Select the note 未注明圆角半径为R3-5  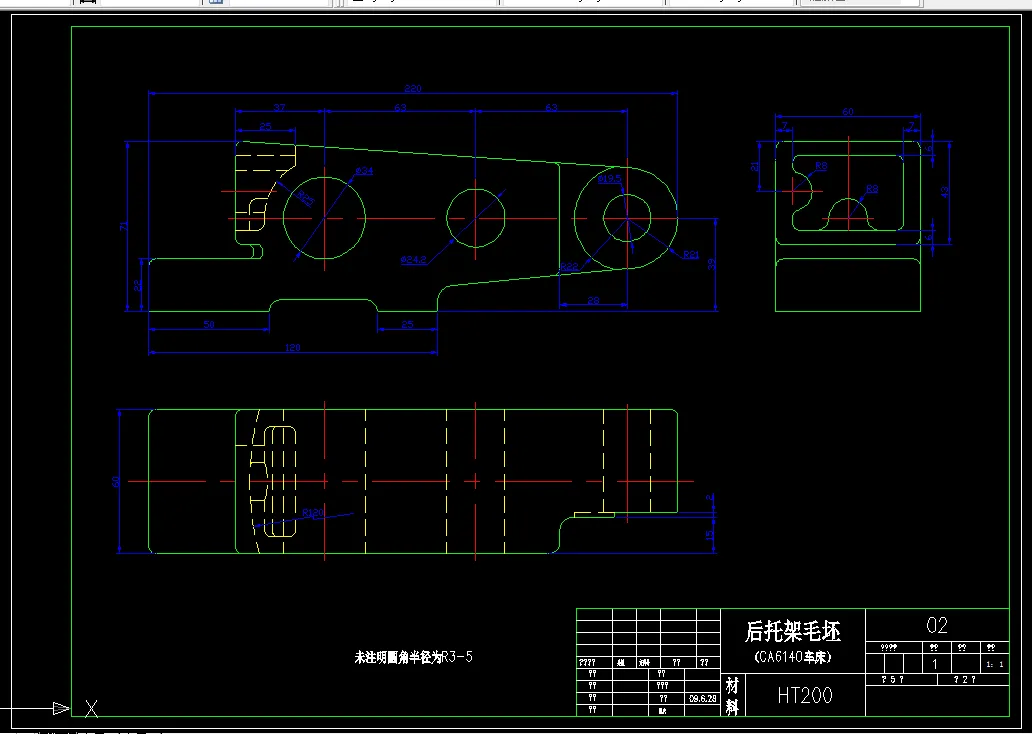[x=413, y=656]
